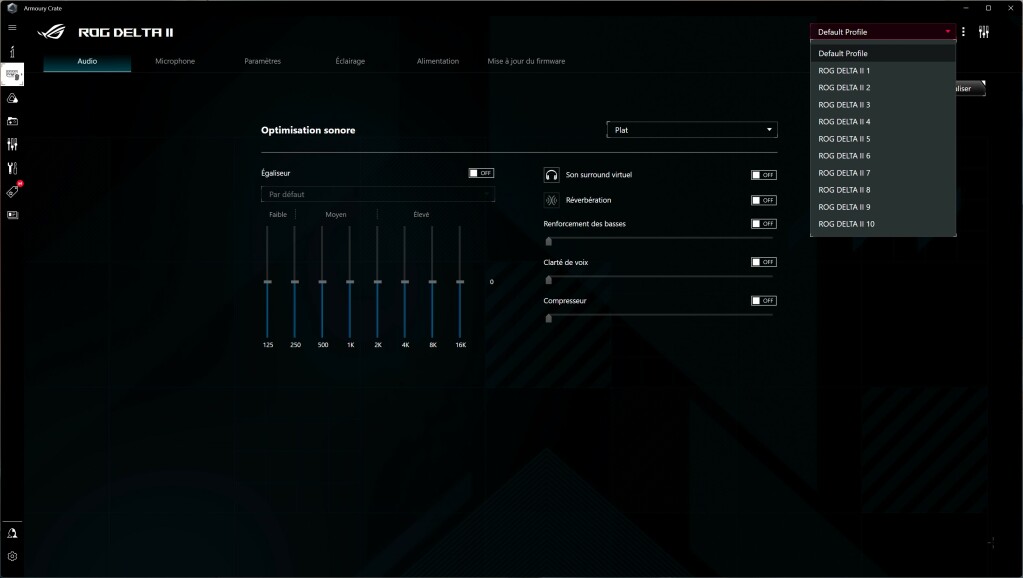Click the 125 Hz equalizer slider
The height and width of the screenshot is (578, 1023).
(267, 282)
